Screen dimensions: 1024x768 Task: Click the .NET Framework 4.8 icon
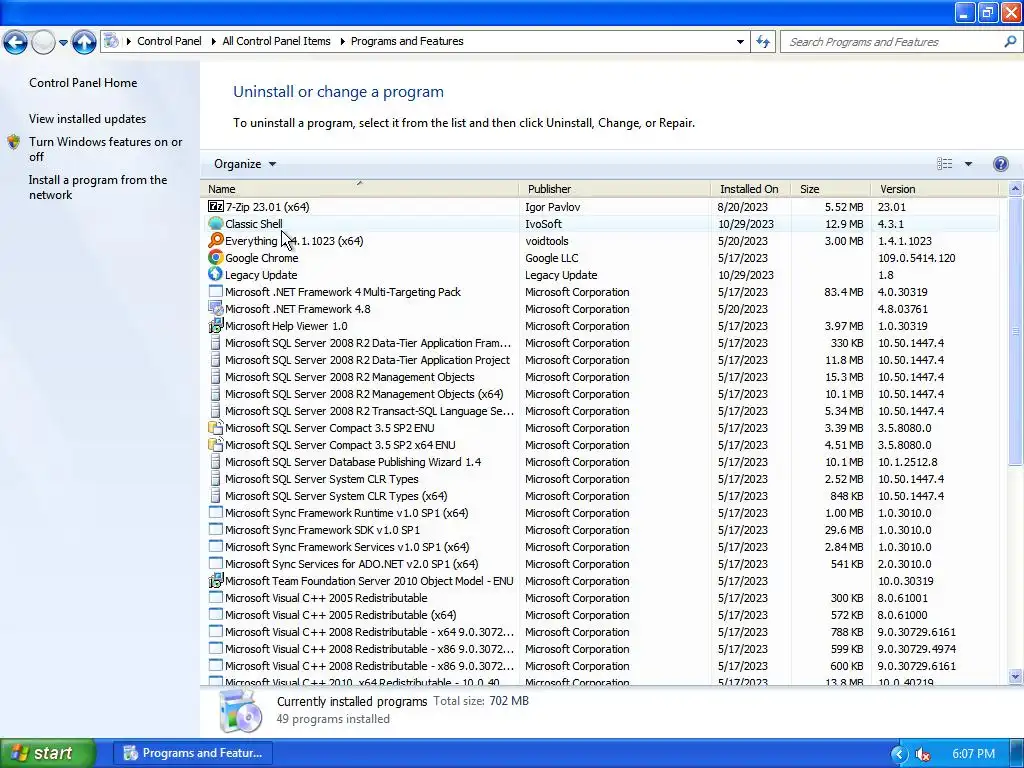pyautogui.click(x=216, y=308)
